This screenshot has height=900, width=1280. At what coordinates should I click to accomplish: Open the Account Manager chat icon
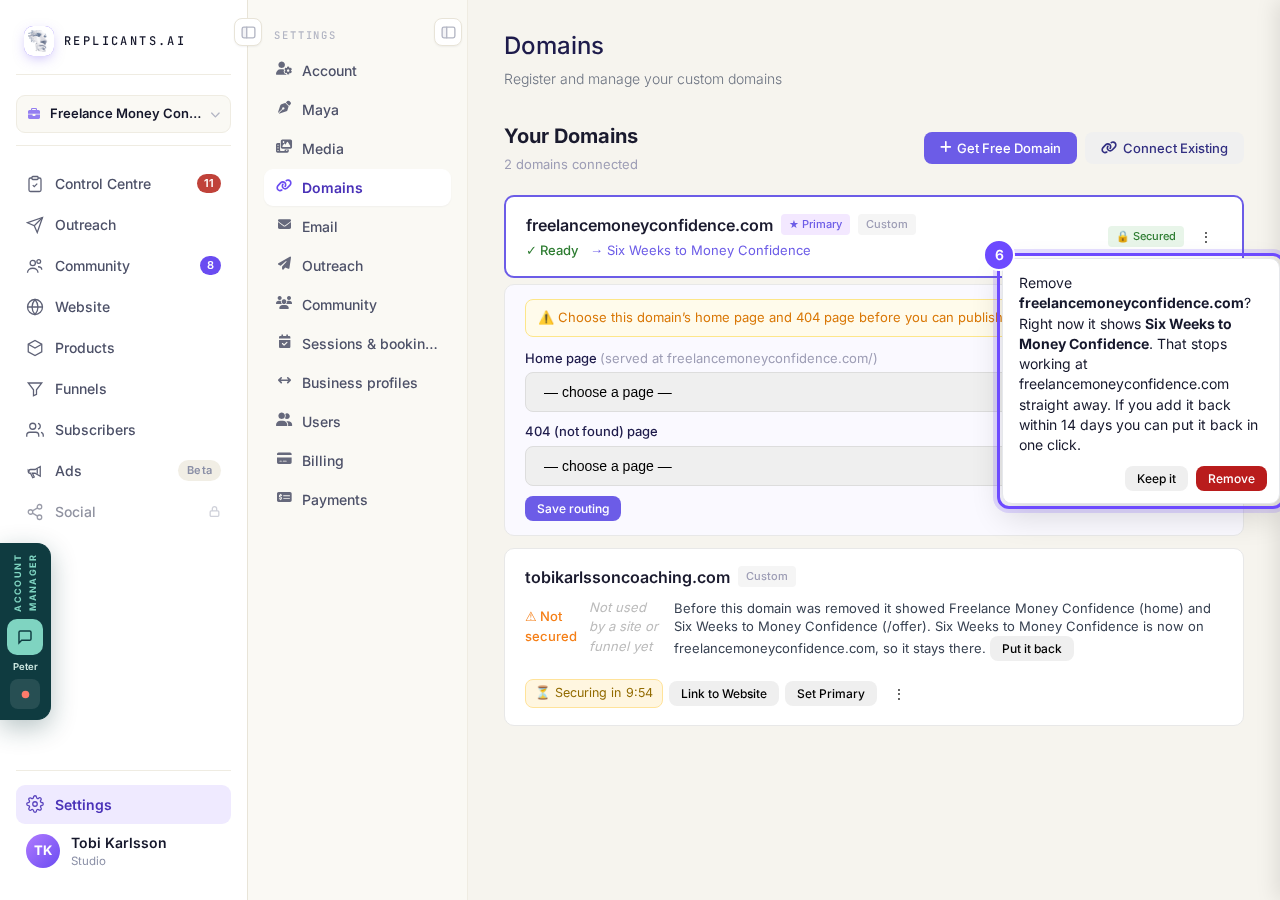pos(25,637)
